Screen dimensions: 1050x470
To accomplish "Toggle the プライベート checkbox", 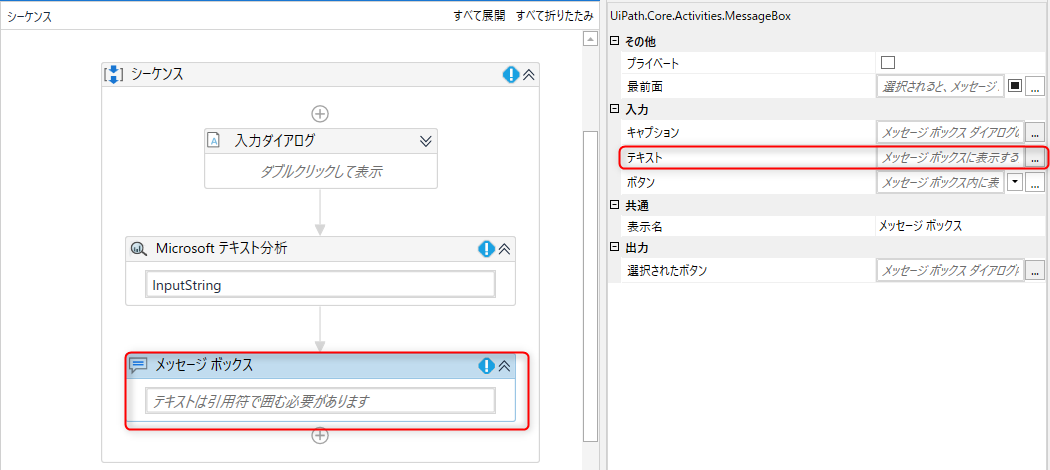I will tap(888, 63).
